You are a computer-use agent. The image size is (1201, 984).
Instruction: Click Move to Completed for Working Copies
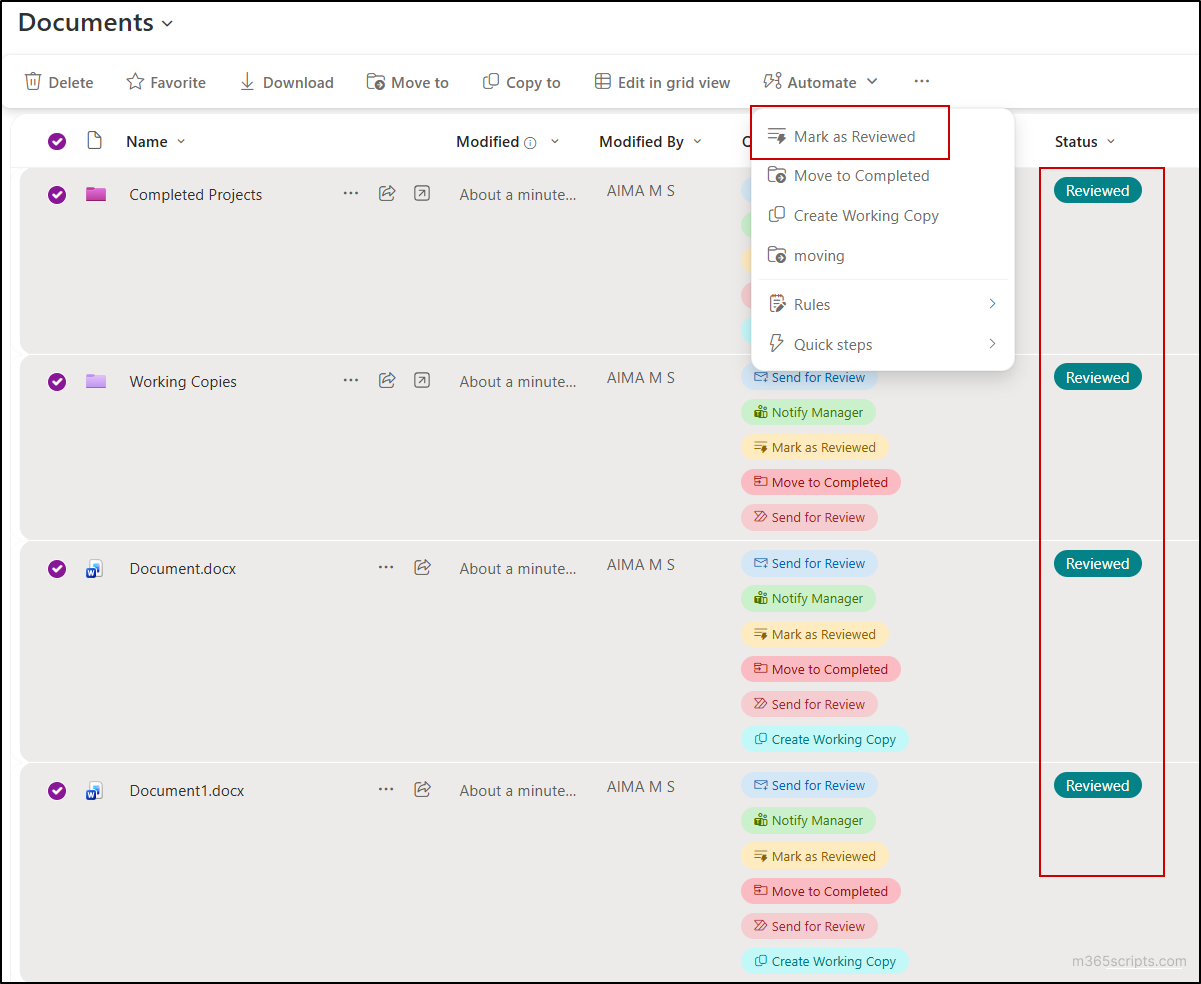click(821, 482)
